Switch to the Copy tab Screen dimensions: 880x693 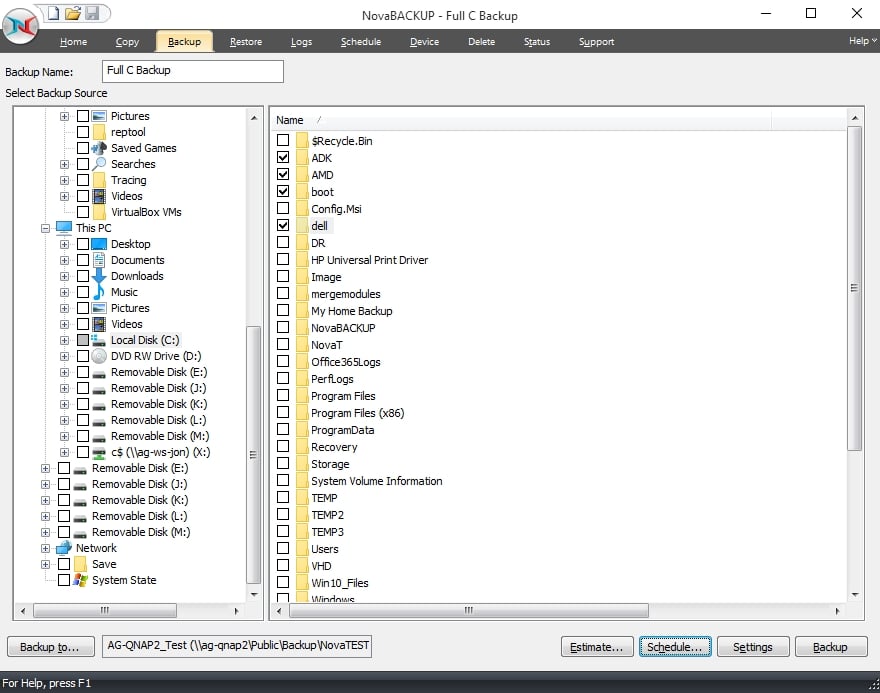pyautogui.click(x=127, y=42)
